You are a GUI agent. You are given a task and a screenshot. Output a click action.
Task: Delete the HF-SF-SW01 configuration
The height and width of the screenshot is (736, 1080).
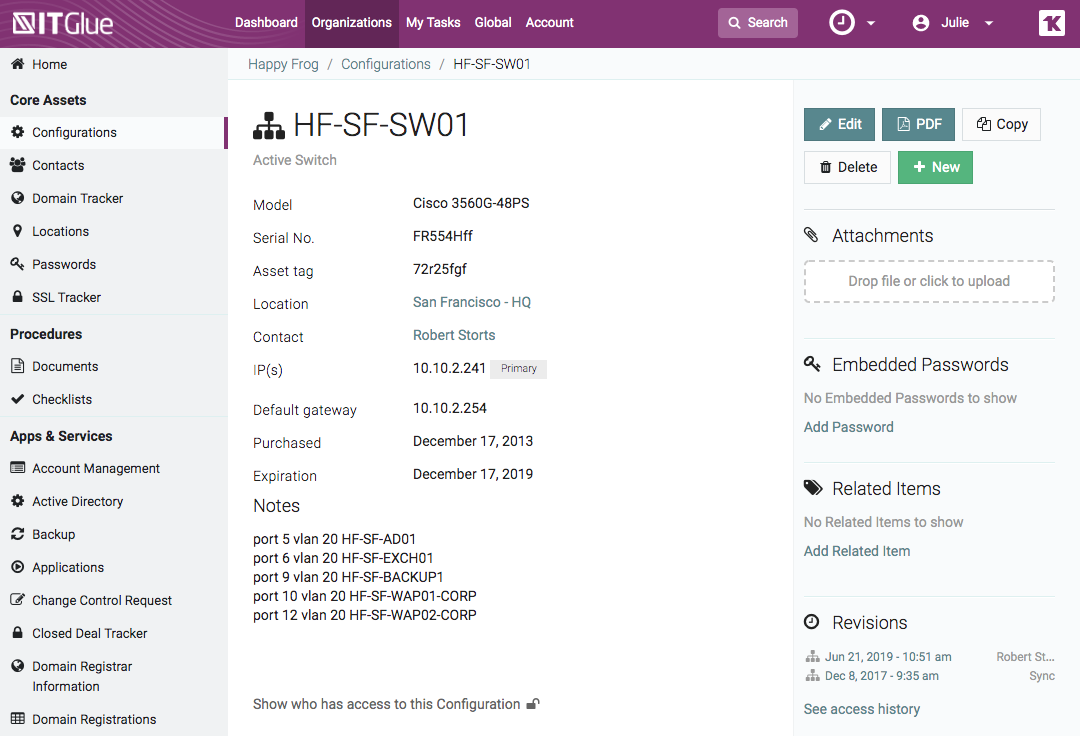[x=847, y=167]
